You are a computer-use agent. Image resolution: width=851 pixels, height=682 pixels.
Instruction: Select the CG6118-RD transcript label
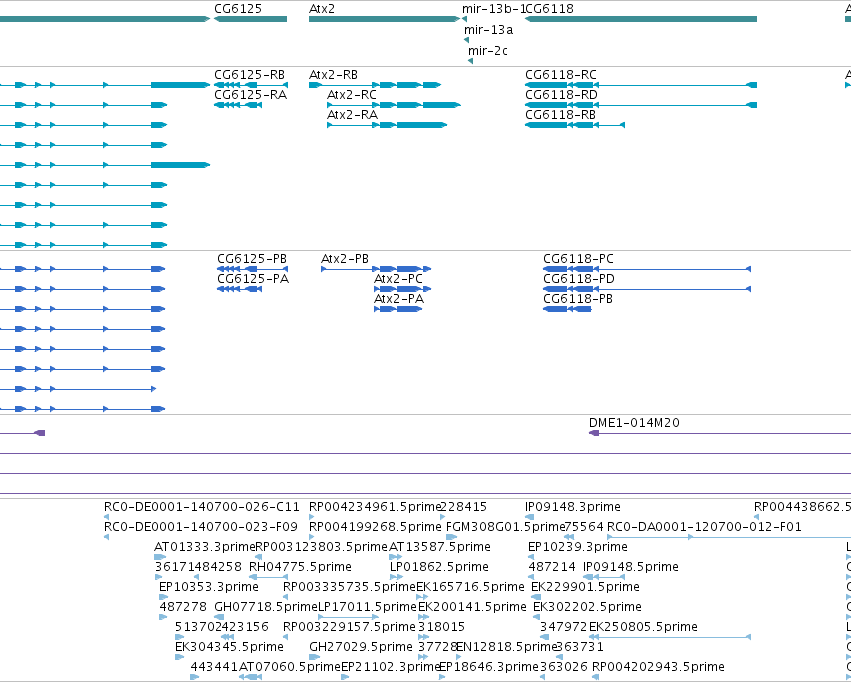click(x=561, y=95)
